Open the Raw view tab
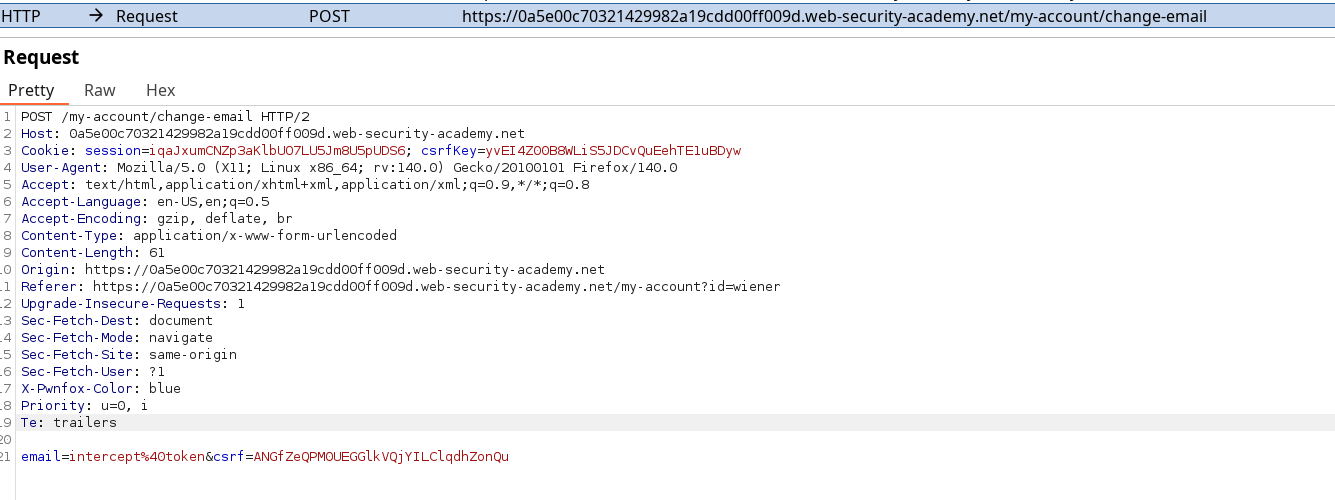The width and height of the screenshot is (1335, 500). point(99,90)
